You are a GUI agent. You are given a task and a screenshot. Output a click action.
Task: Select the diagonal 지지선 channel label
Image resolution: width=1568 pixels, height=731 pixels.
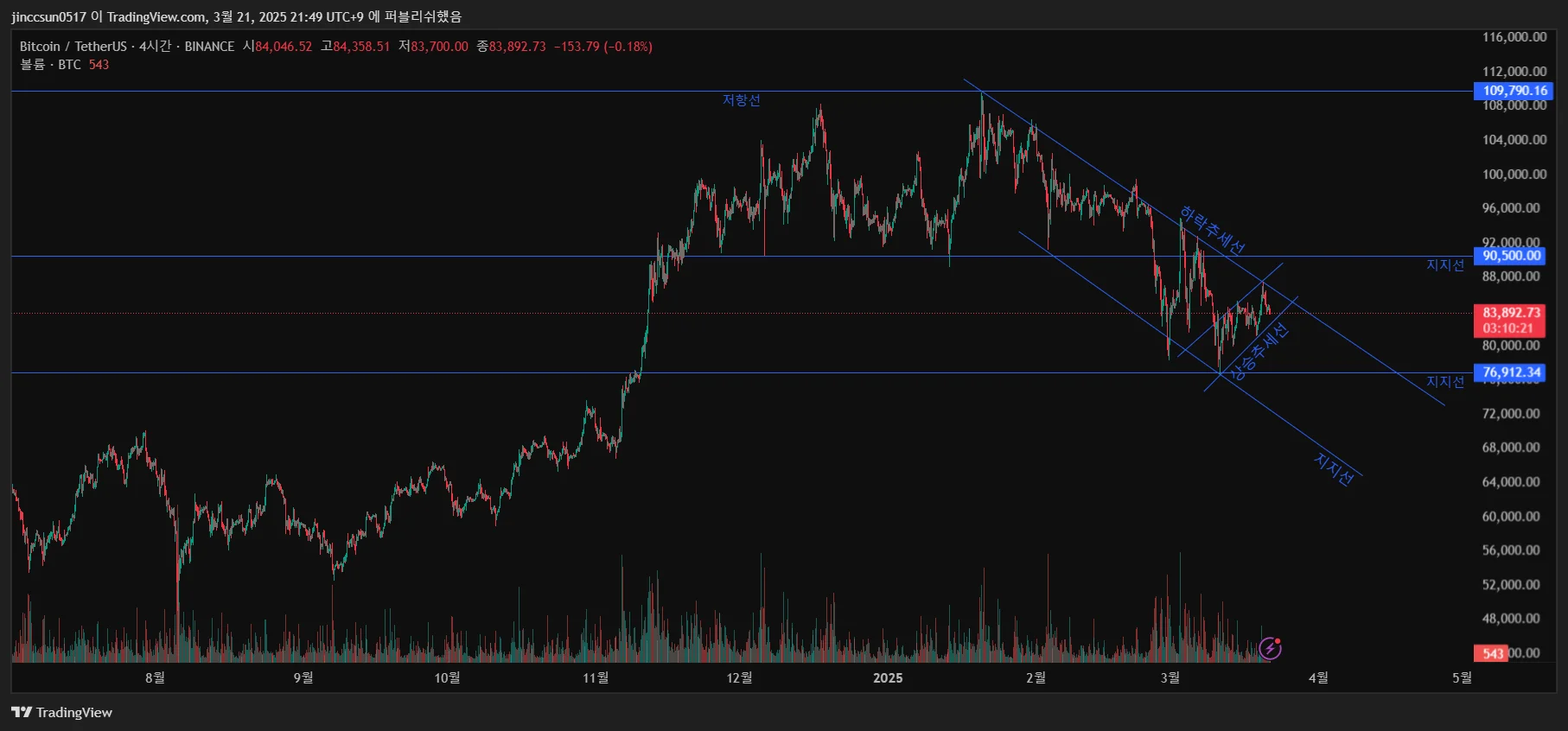(x=1334, y=469)
